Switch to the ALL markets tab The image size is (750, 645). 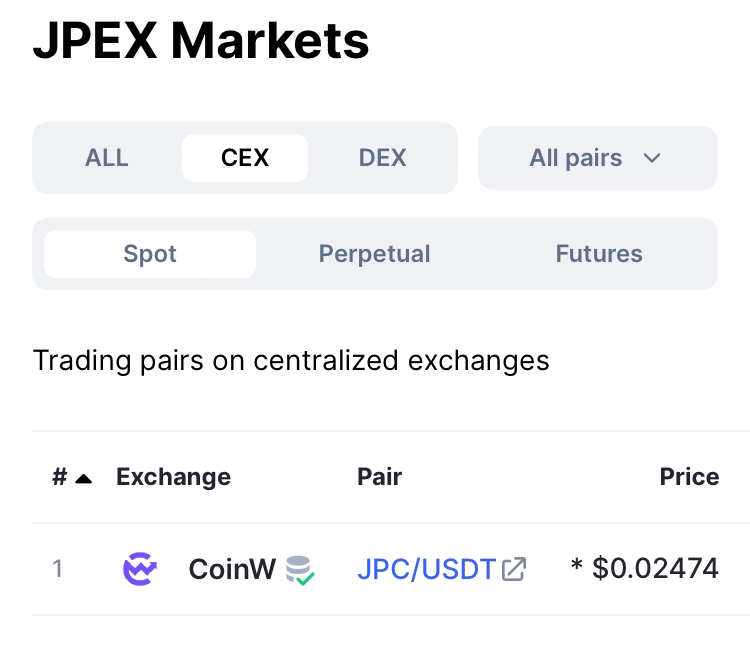pos(107,158)
